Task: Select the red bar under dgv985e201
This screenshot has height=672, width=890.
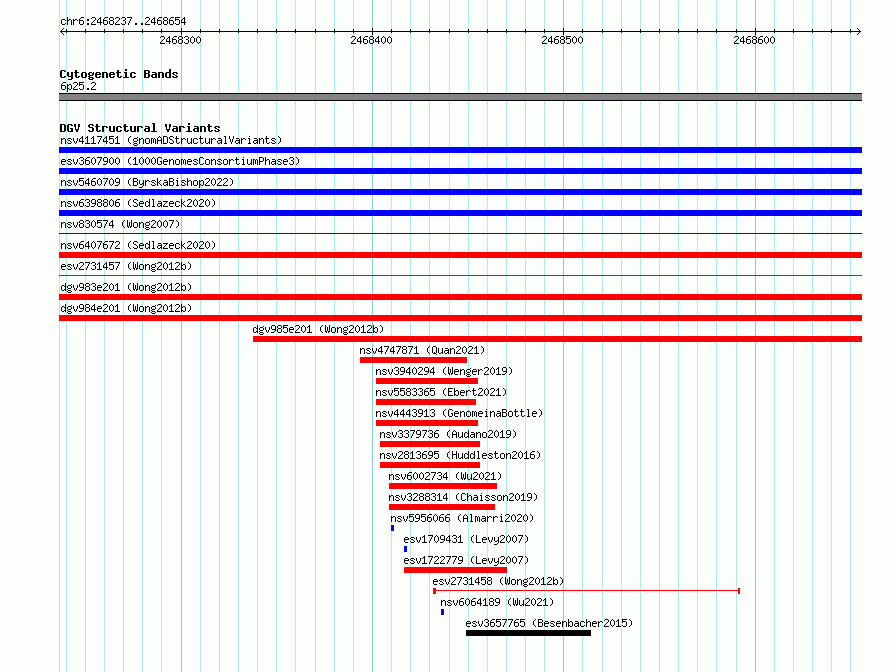Action: pyautogui.click(x=557, y=339)
